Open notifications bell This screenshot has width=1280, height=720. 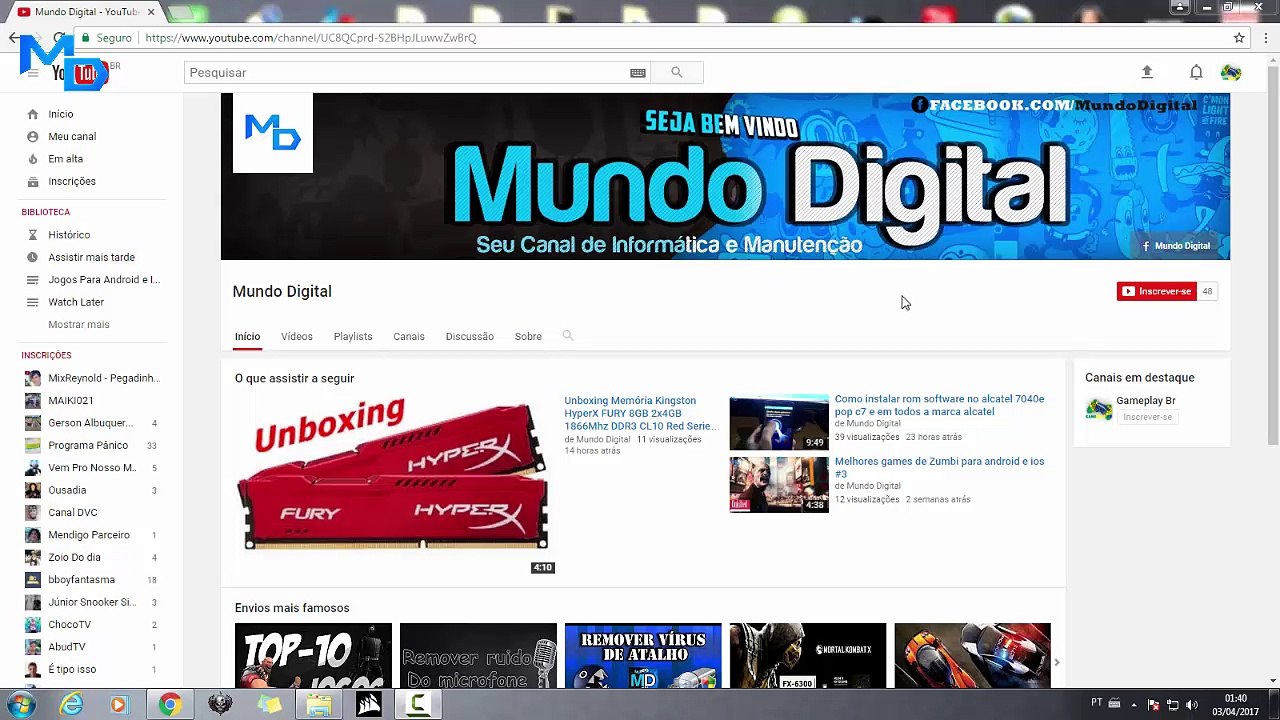click(1196, 72)
